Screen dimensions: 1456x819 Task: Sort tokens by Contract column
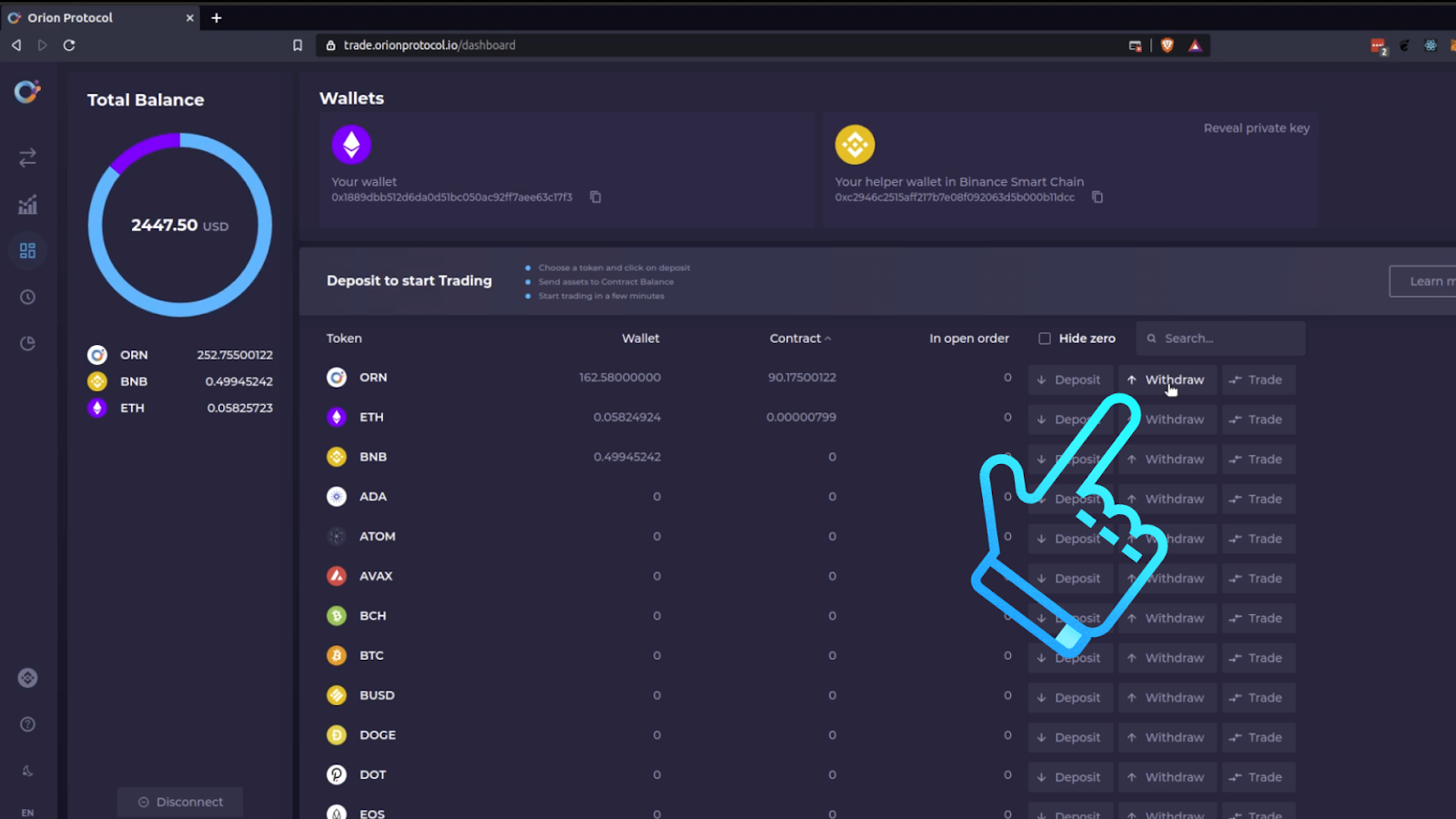pyautogui.click(x=800, y=339)
